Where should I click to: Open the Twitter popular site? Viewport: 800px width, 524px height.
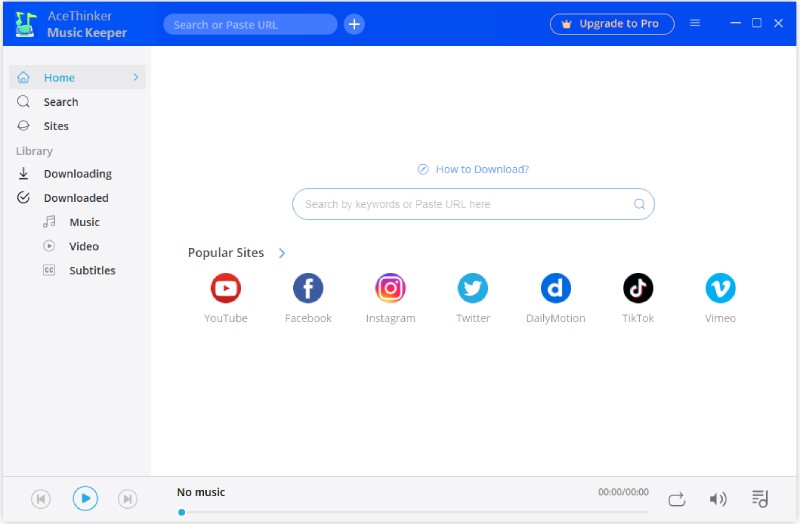point(473,288)
